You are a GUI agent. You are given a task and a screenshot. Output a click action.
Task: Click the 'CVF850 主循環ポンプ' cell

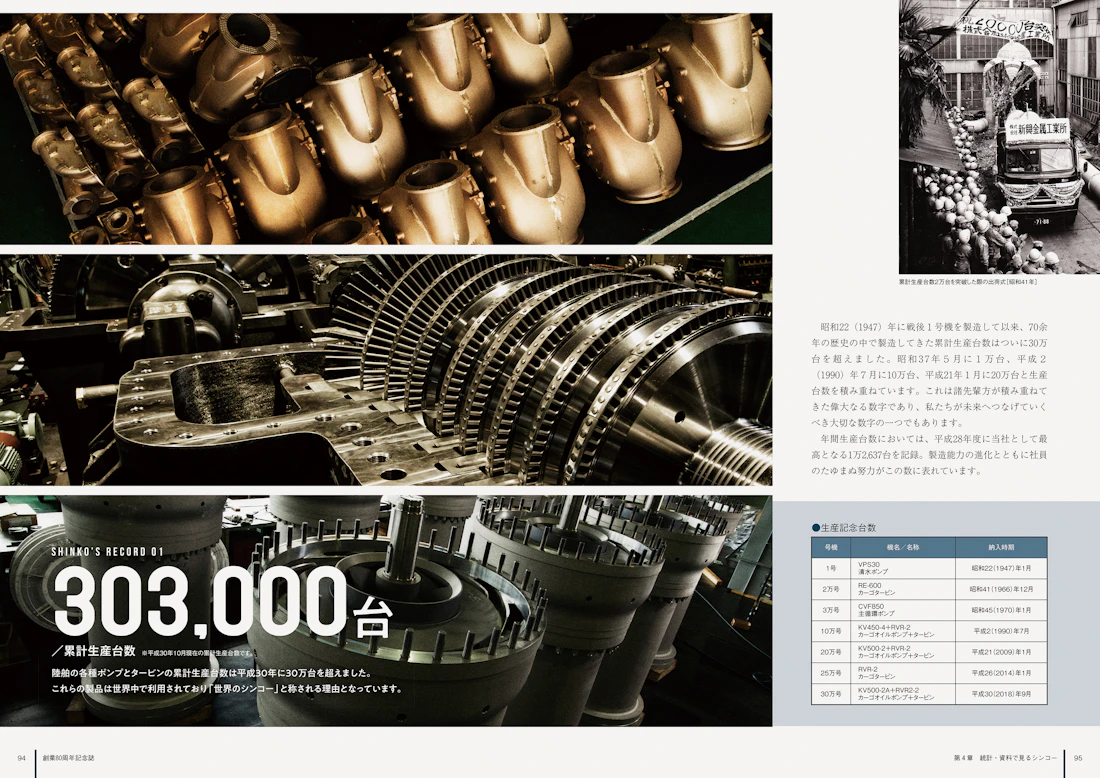tap(903, 610)
